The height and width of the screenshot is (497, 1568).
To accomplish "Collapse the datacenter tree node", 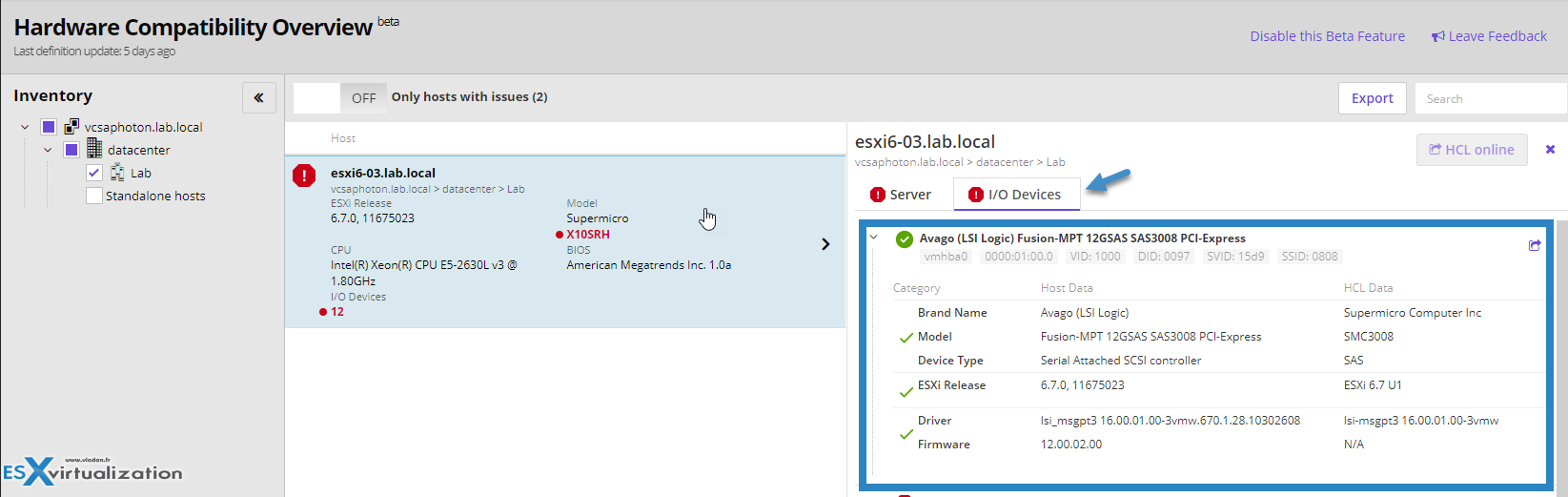I will coord(48,149).
